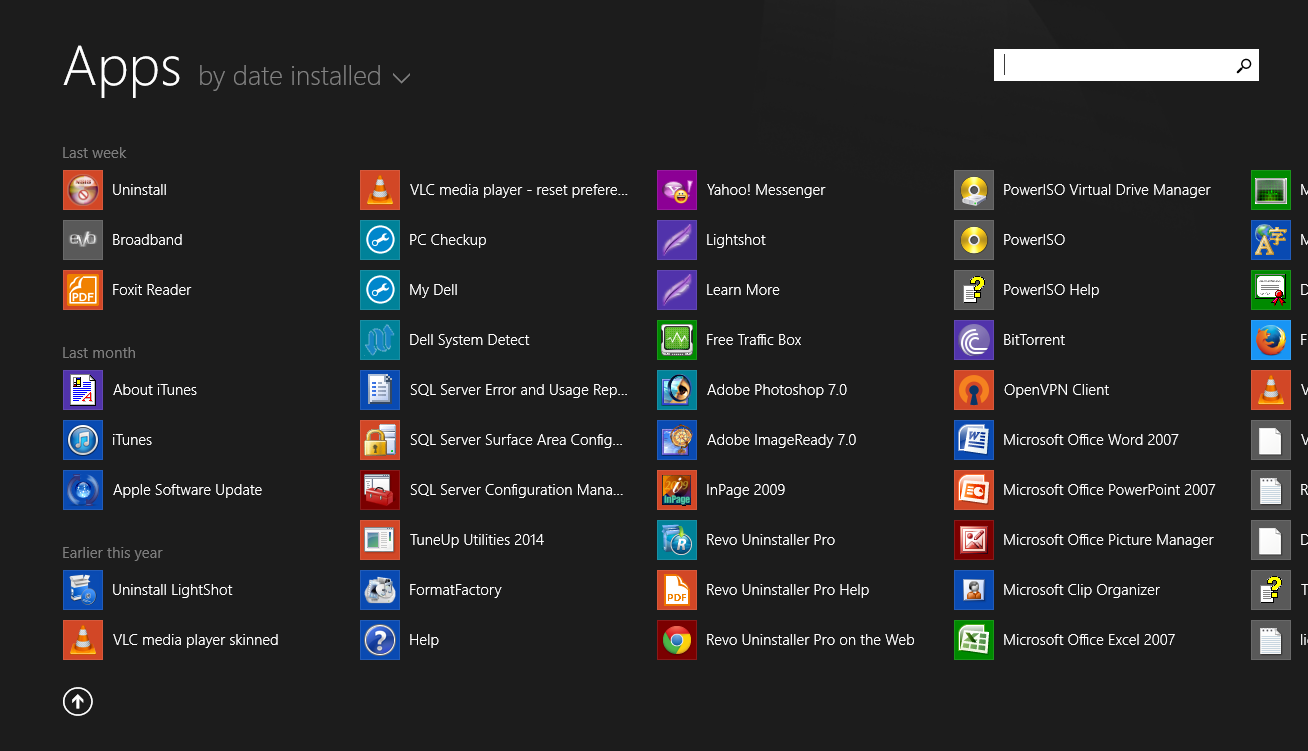Click the "Earlier this year" group header
The image size is (1308, 751).
point(112,553)
